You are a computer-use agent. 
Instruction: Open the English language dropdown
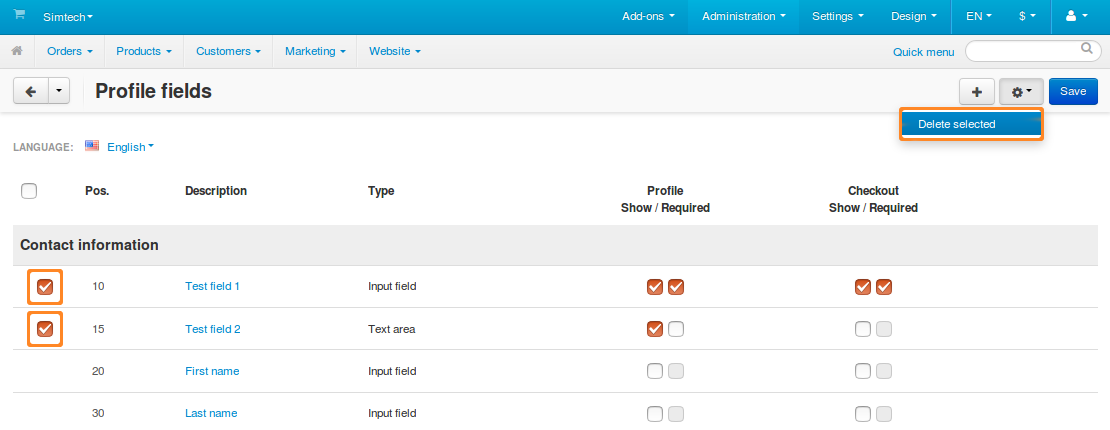pos(130,147)
